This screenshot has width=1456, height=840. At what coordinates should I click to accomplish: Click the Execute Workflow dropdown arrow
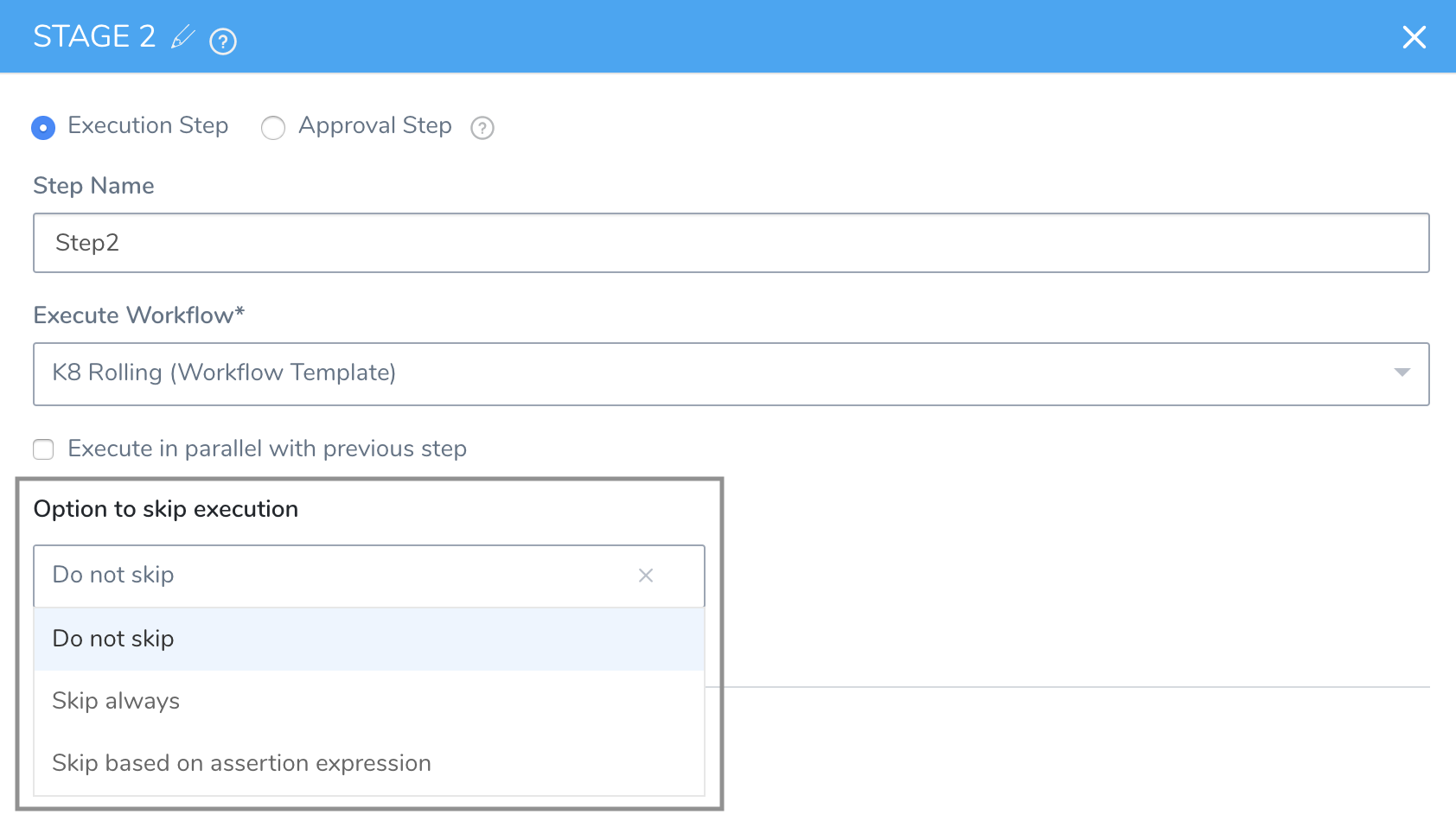click(1402, 372)
